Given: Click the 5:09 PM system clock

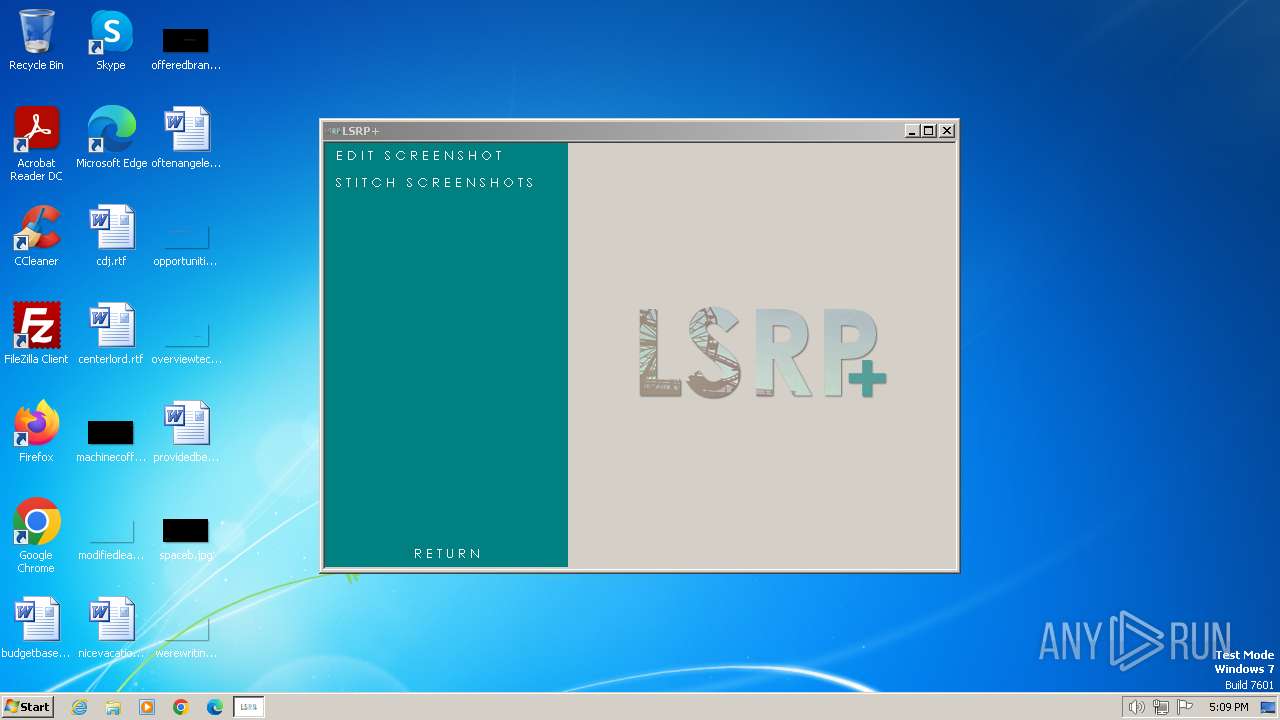Looking at the screenshot, I should [x=1228, y=707].
